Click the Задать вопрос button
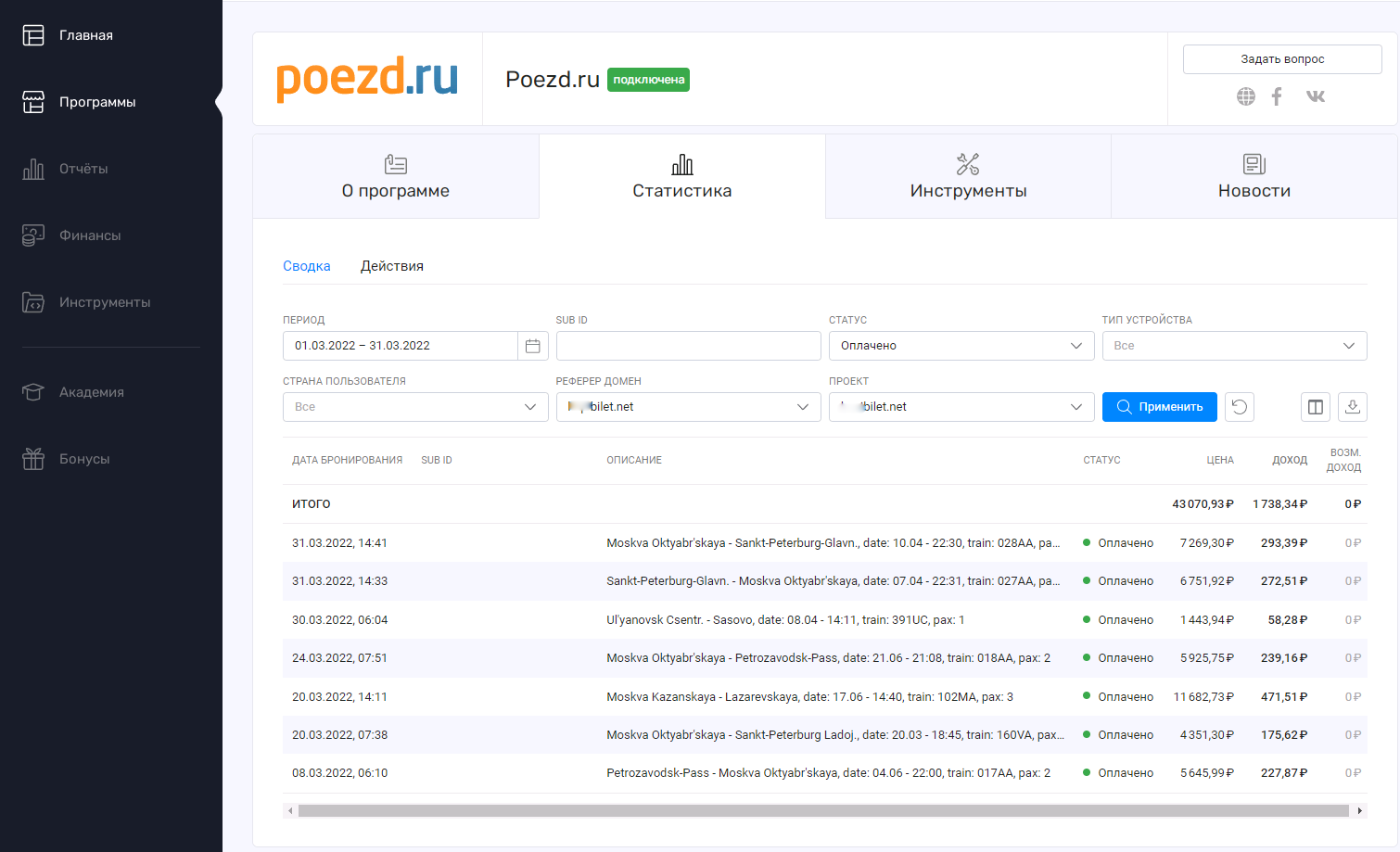The width and height of the screenshot is (1400, 852). coord(1282,59)
